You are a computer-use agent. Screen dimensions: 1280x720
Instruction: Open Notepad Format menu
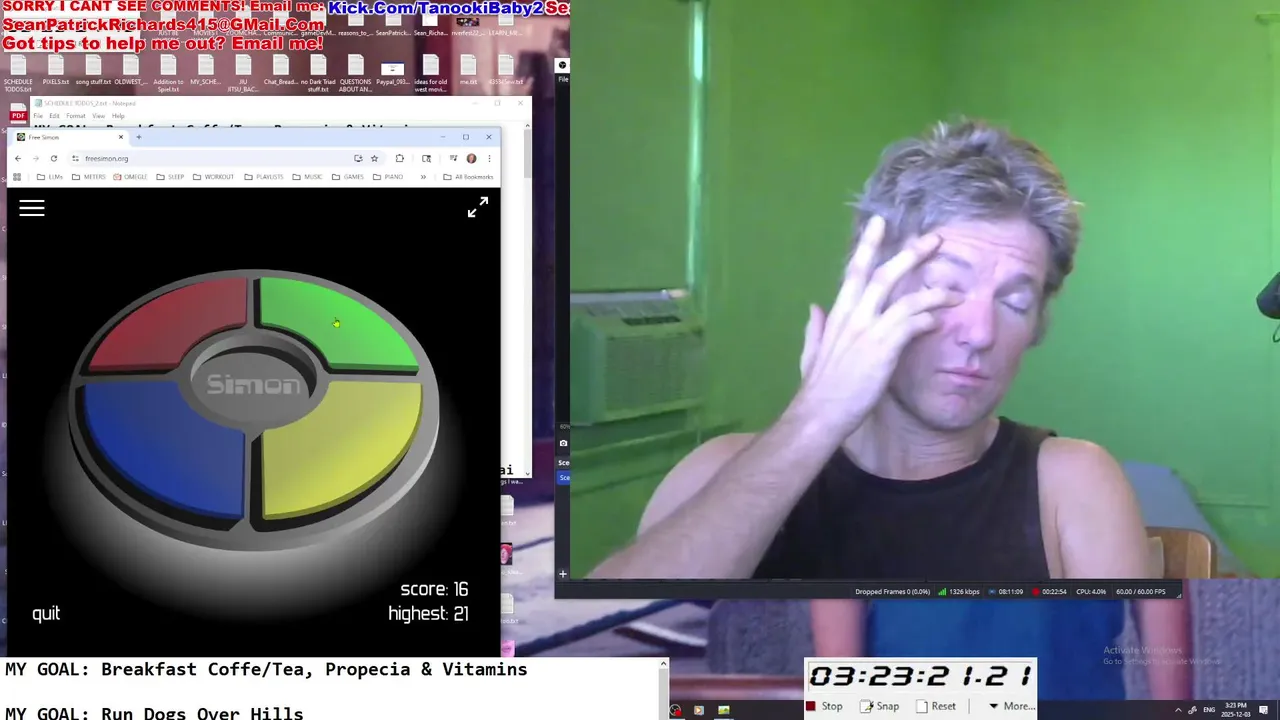pos(76,116)
